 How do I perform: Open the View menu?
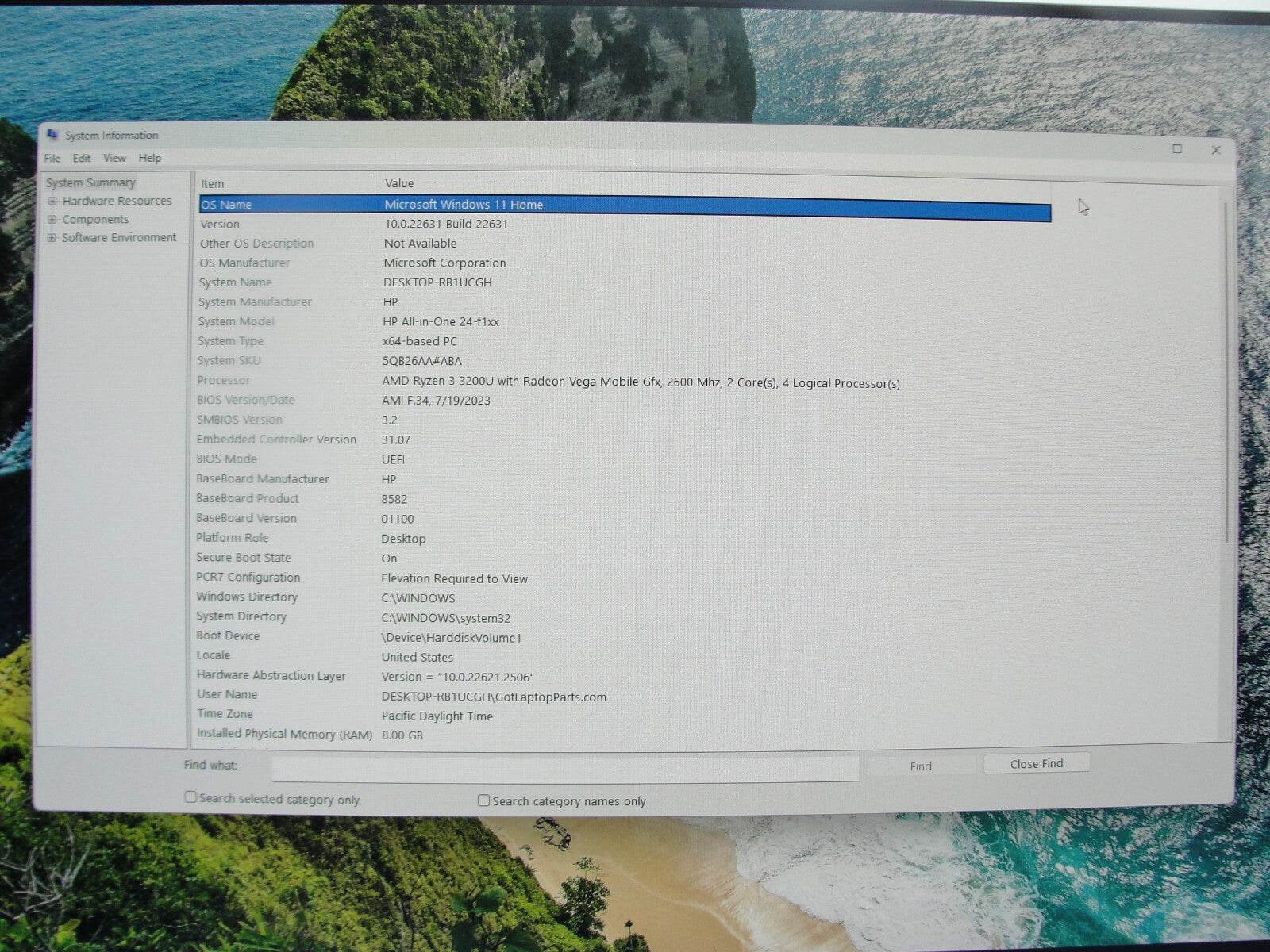click(x=114, y=158)
